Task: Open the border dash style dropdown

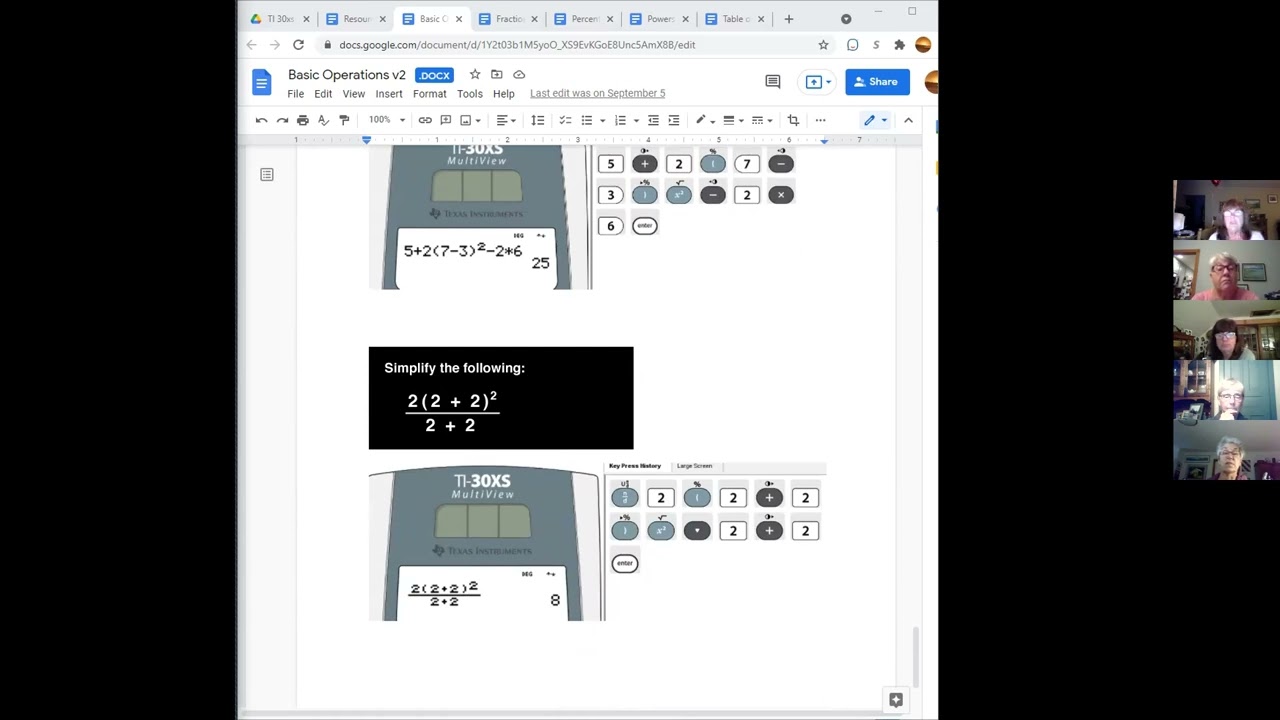Action: (761, 120)
